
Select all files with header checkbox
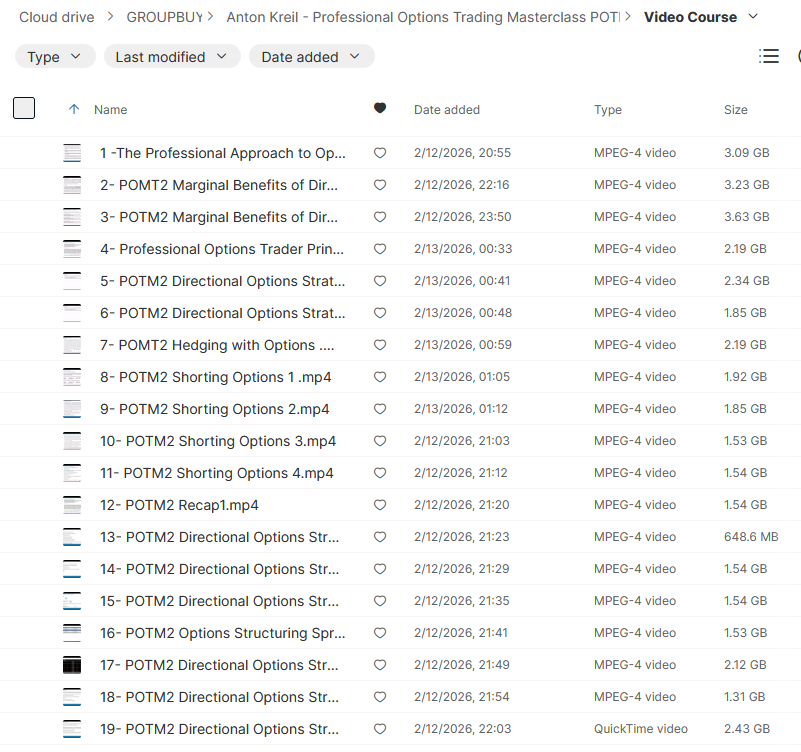24,108
